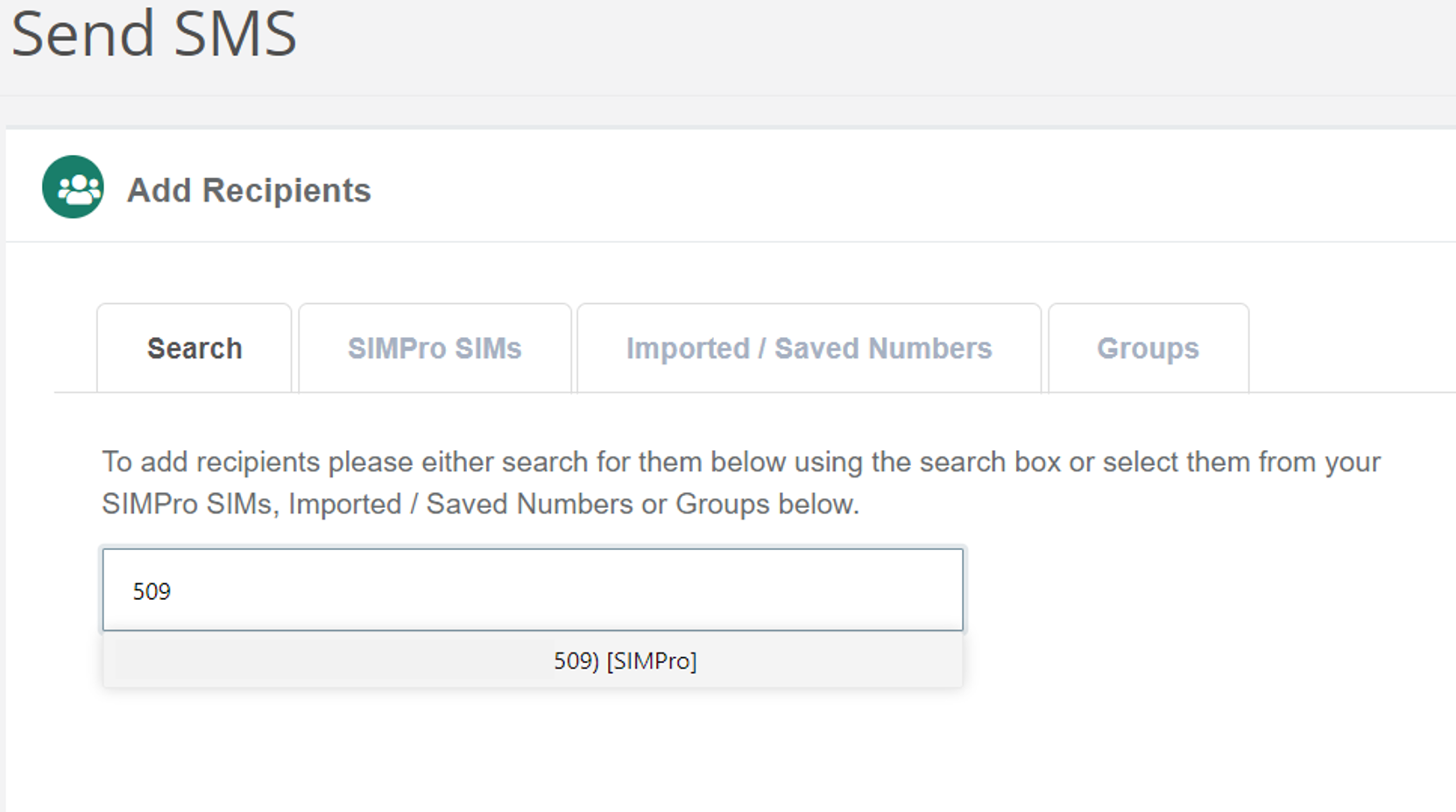Click gray header strip right of Send SMS
Image resolution: width=1456 pixels, height=812 pixels.
[x=876, y=44]
